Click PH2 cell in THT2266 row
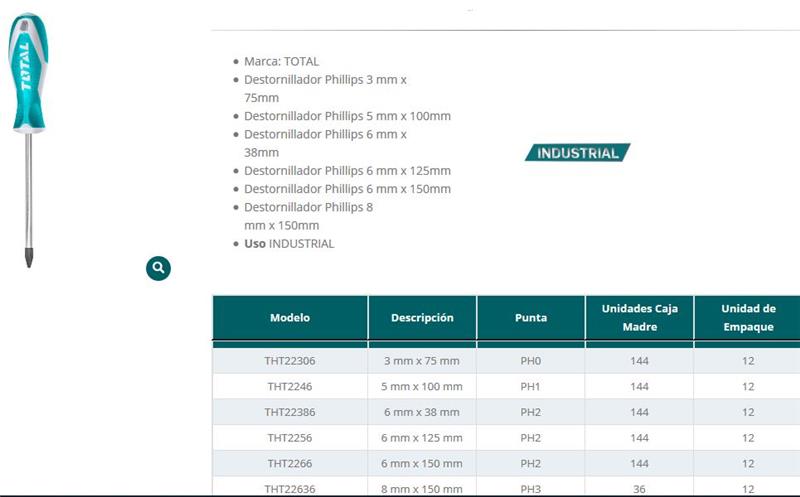The width and height of the screenshot is (800, 497). (531, 463)
